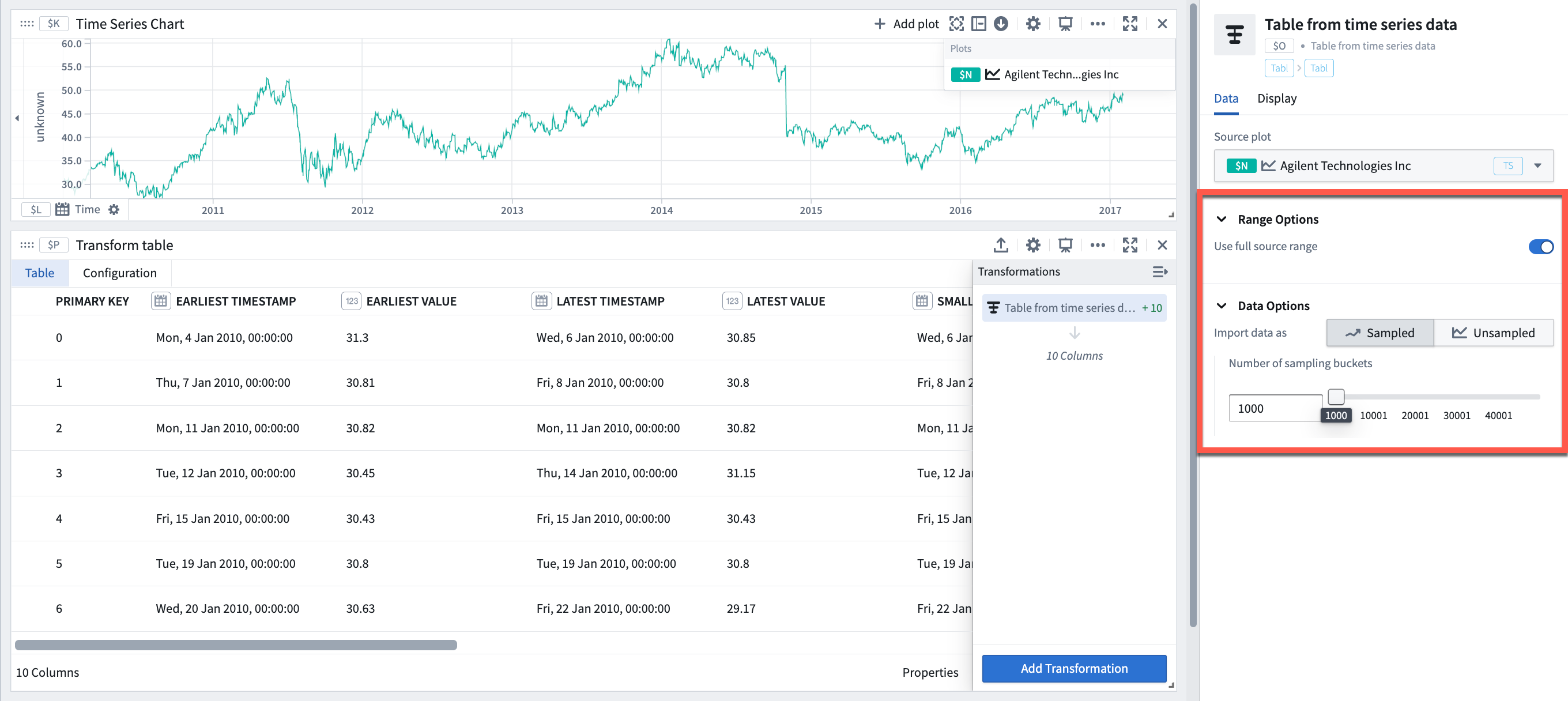Open Transform table settings gear
Image resolution: width=1568 pixels, height=701 pixels.
coord(1033,245)
